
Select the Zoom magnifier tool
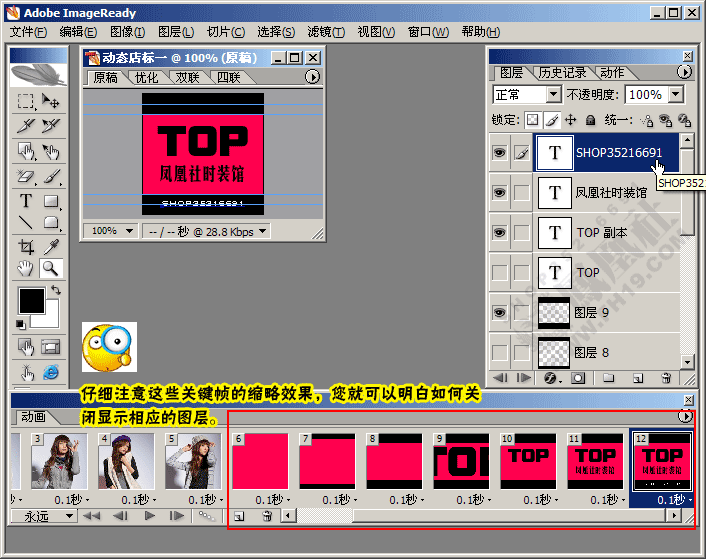(51, 269)
